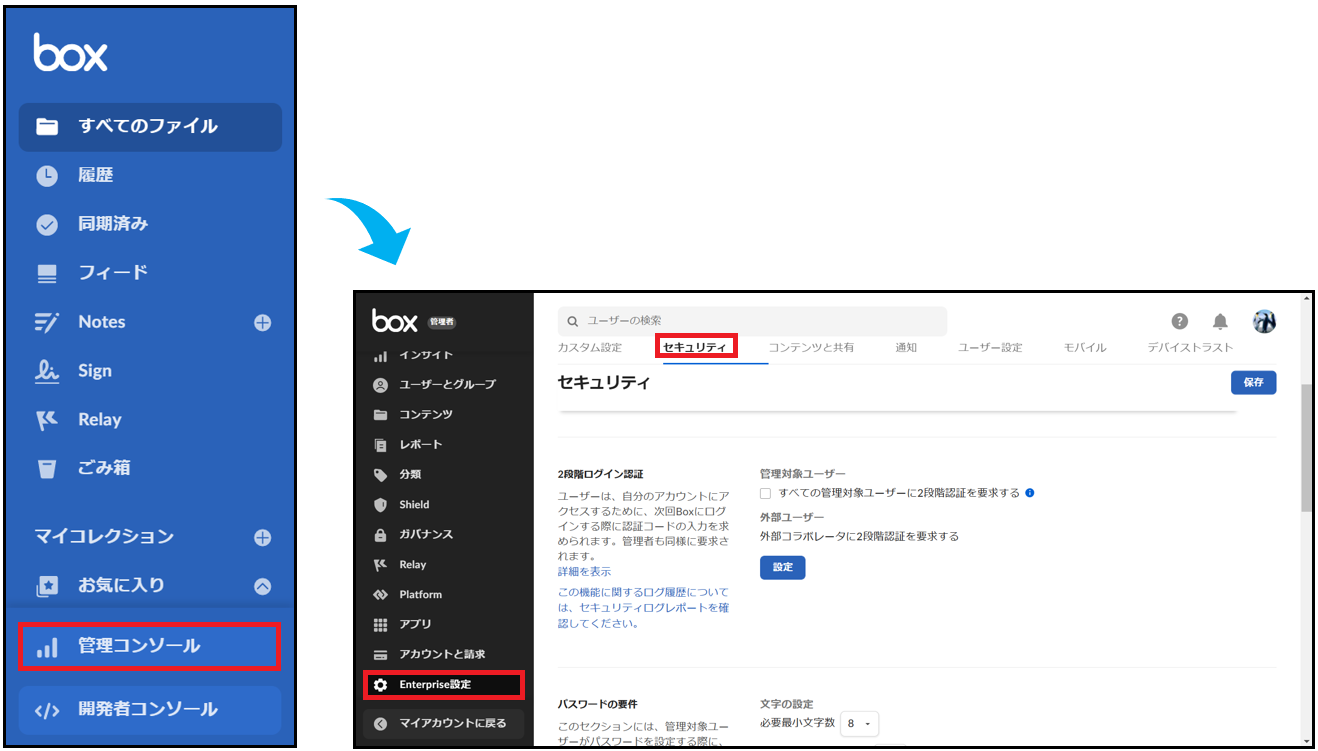Click info icon beside 2段階認証 checkbox
The height and width of the screenshot is (751, 1318).
click(1030, 493)
